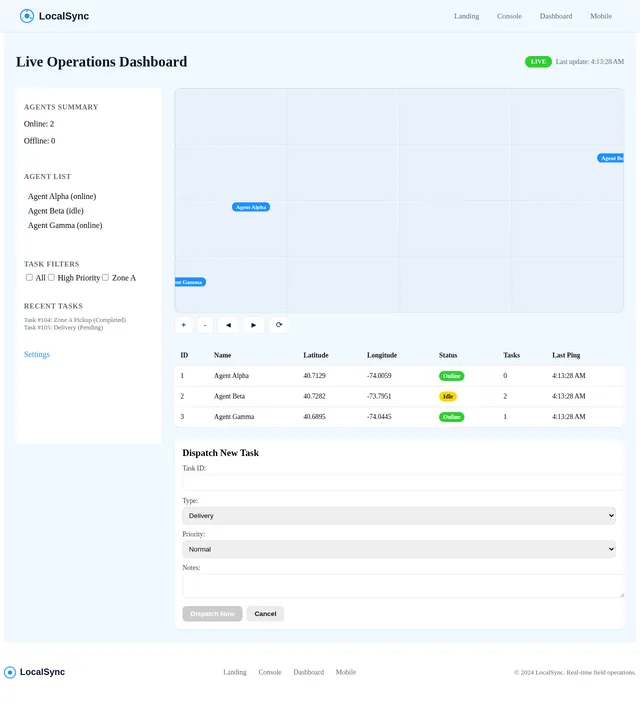
Task: Click longitude value -73.7951
Action: point(379,396)
